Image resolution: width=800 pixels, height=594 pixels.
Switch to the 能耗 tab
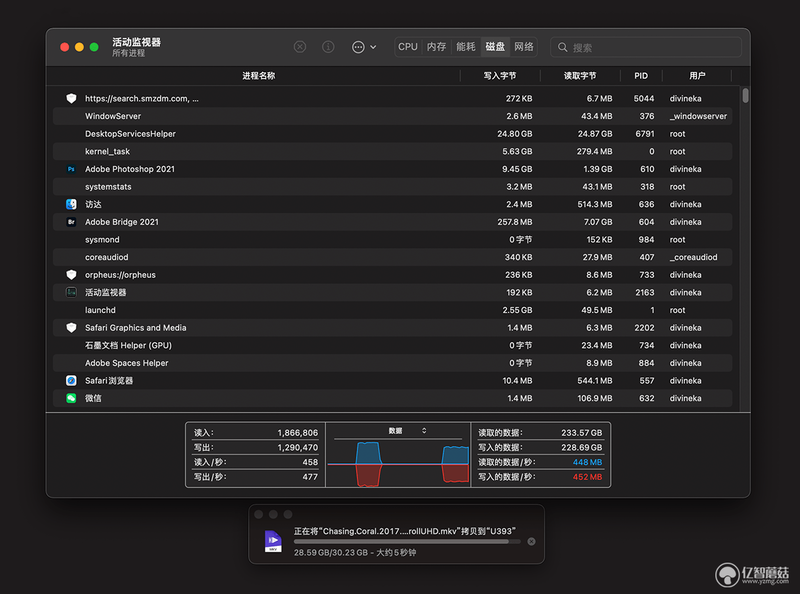466,47
